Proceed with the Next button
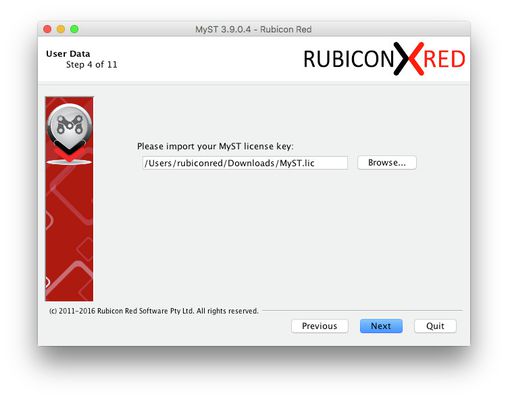 coord(381,326)
